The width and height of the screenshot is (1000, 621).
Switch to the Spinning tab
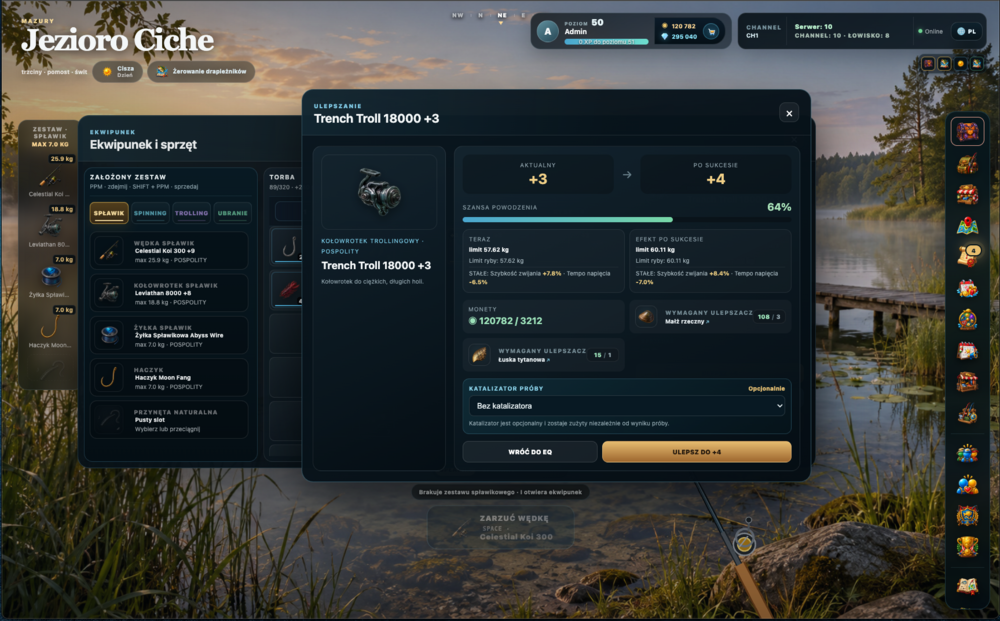(x=150, y=213)
